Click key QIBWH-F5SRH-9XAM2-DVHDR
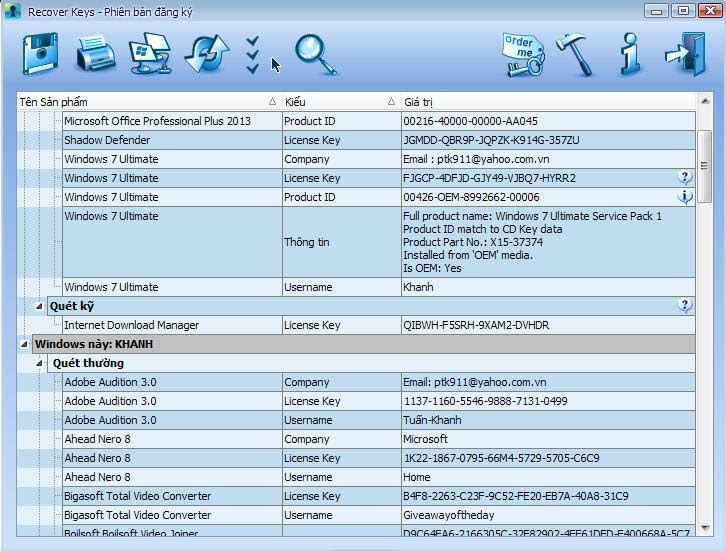Viewport: 726px width, 551px height. pyautogui.click(x=476, y=326)
